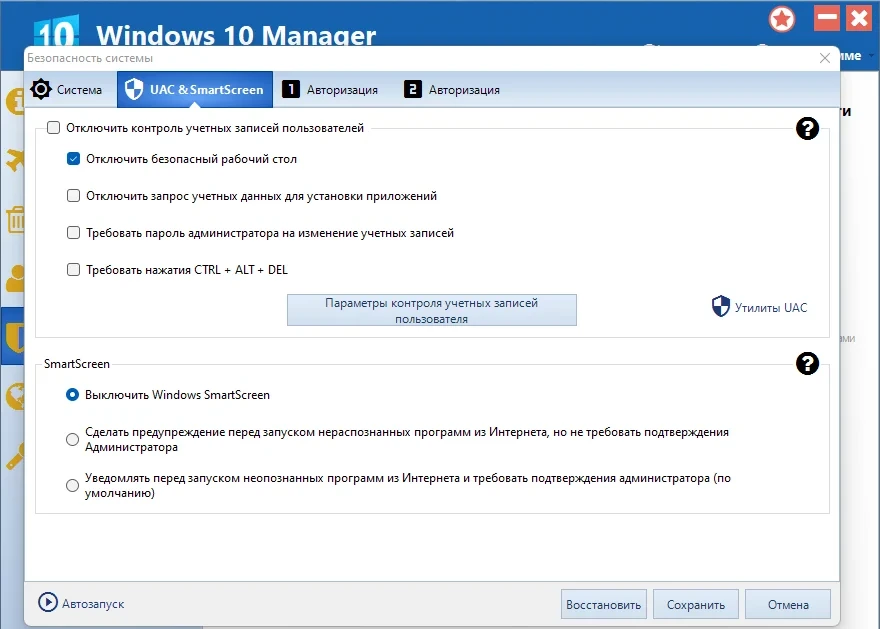Open the trash cleaner sidebar icon in main window

click(15, 220)
